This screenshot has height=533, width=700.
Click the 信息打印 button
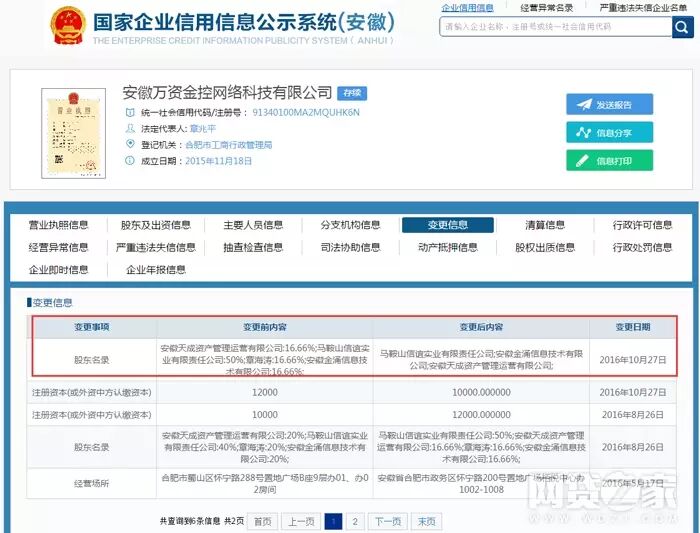point(609,161)
